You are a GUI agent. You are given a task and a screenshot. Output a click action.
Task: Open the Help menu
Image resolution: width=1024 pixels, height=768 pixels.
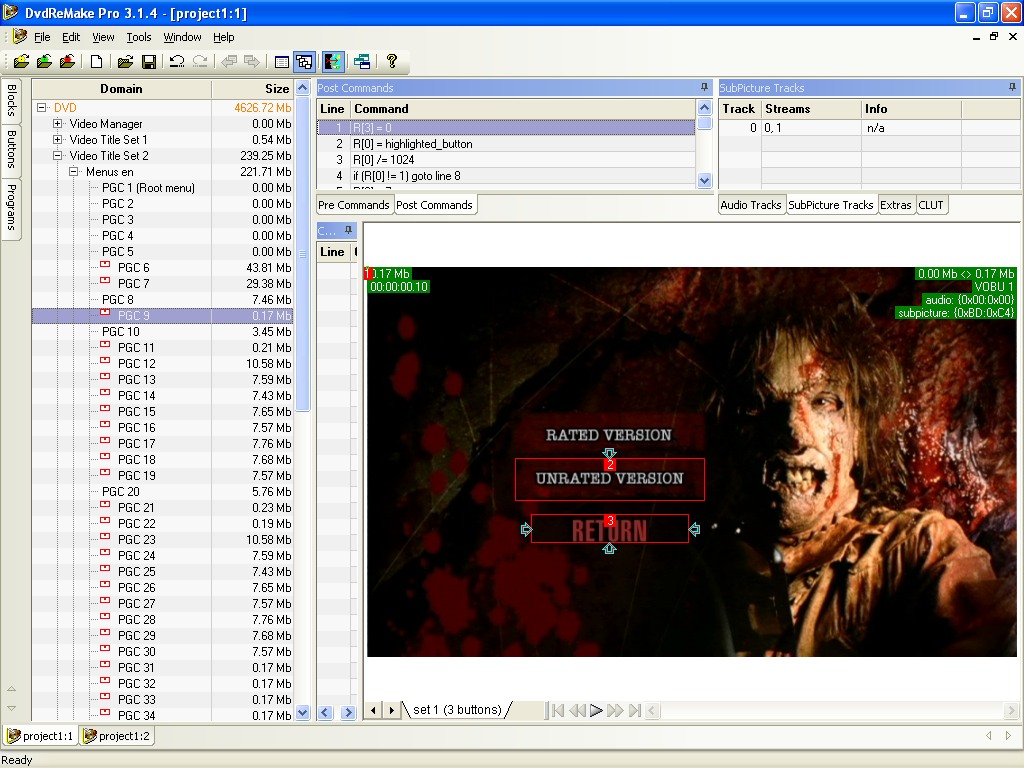(223, 37)
